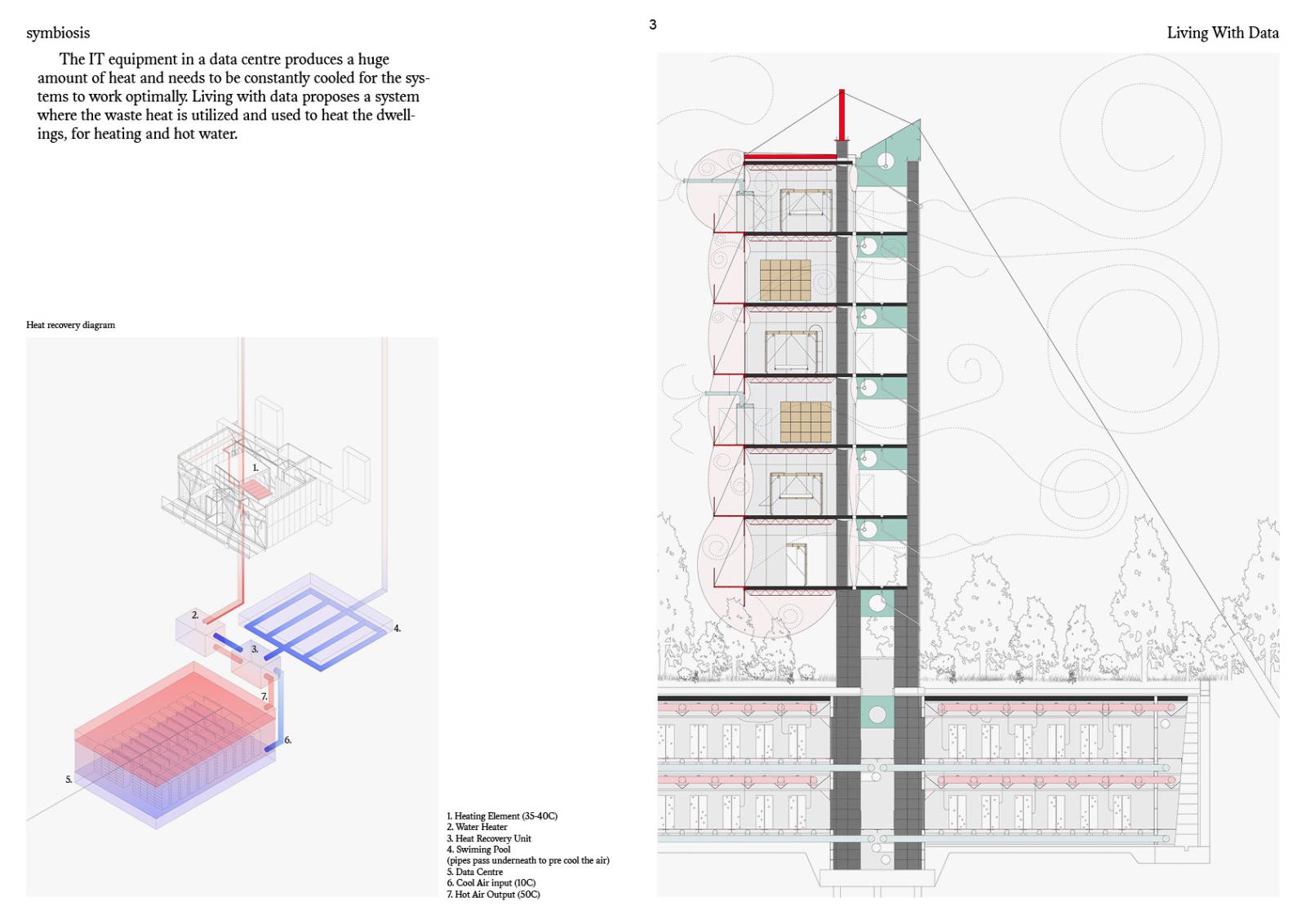Click legend entry "1. Heating Element (35-40C)"
The image size is (1306, 924).
pyautogui.click(x=502, y=816)
